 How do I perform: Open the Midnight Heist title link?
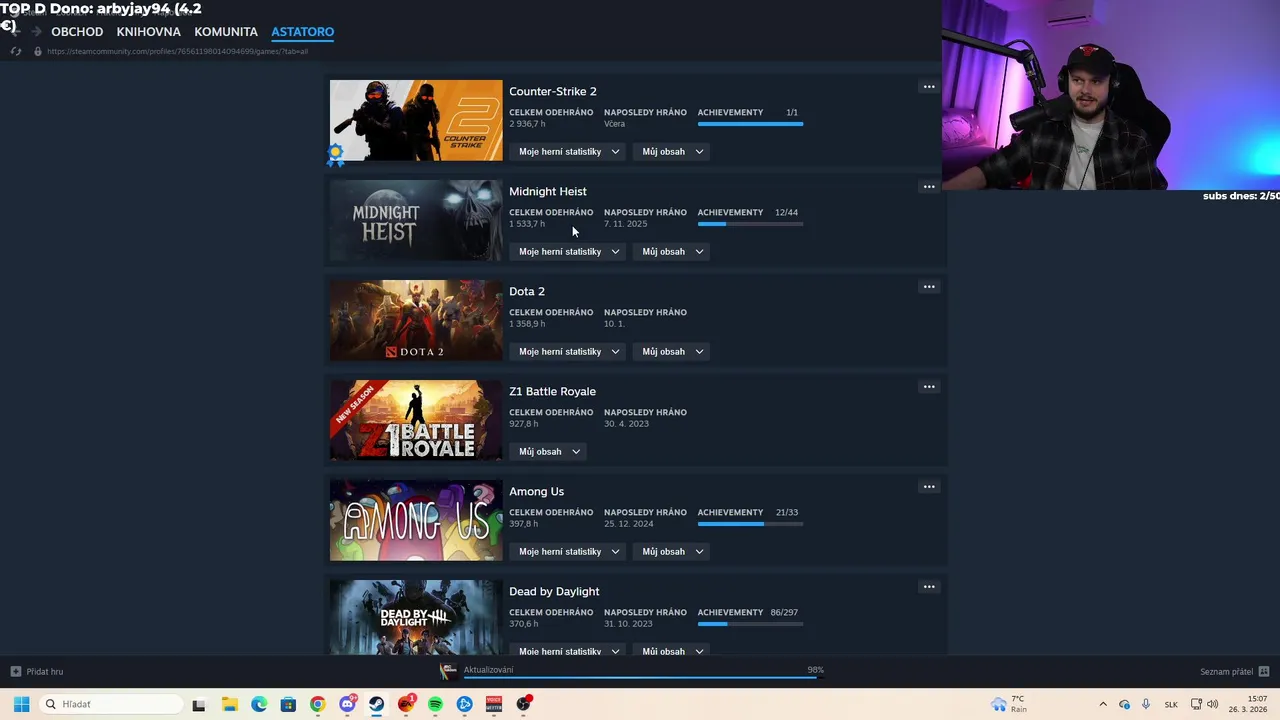point(548,191)
